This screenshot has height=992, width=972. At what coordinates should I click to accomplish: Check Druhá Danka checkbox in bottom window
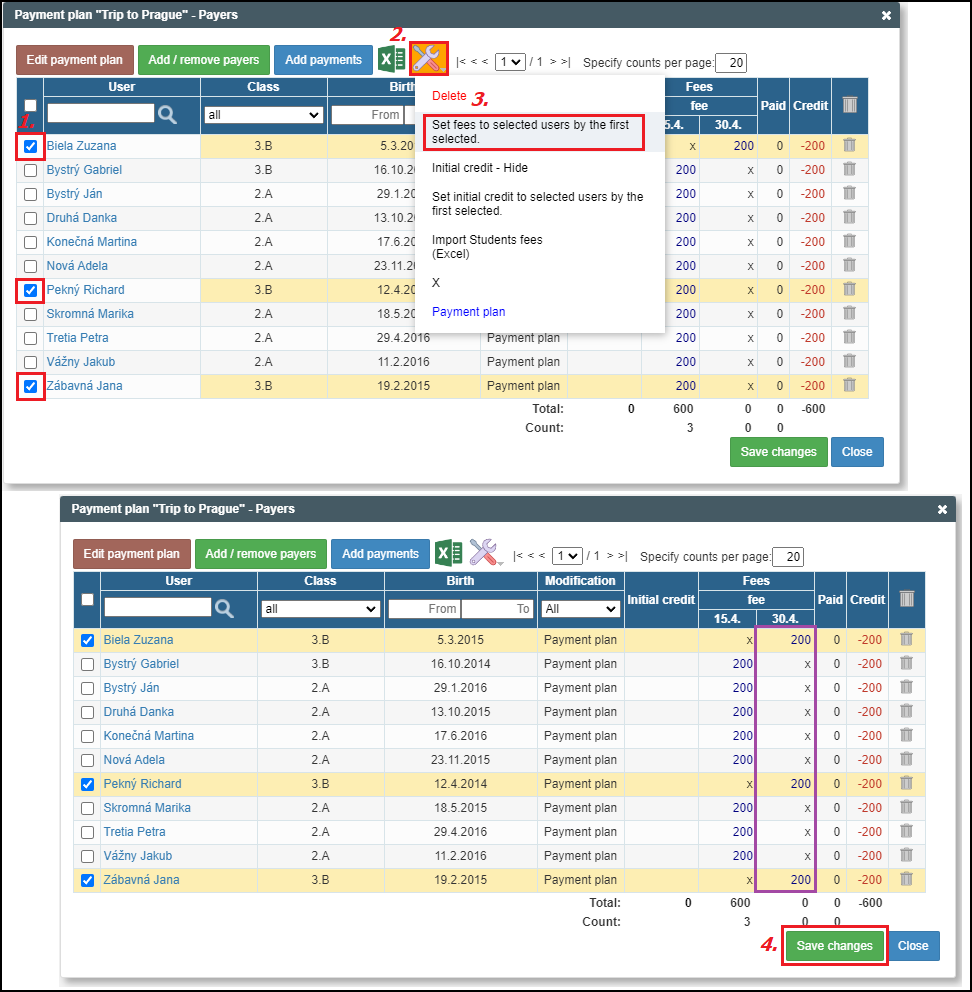tap(87, 712)
